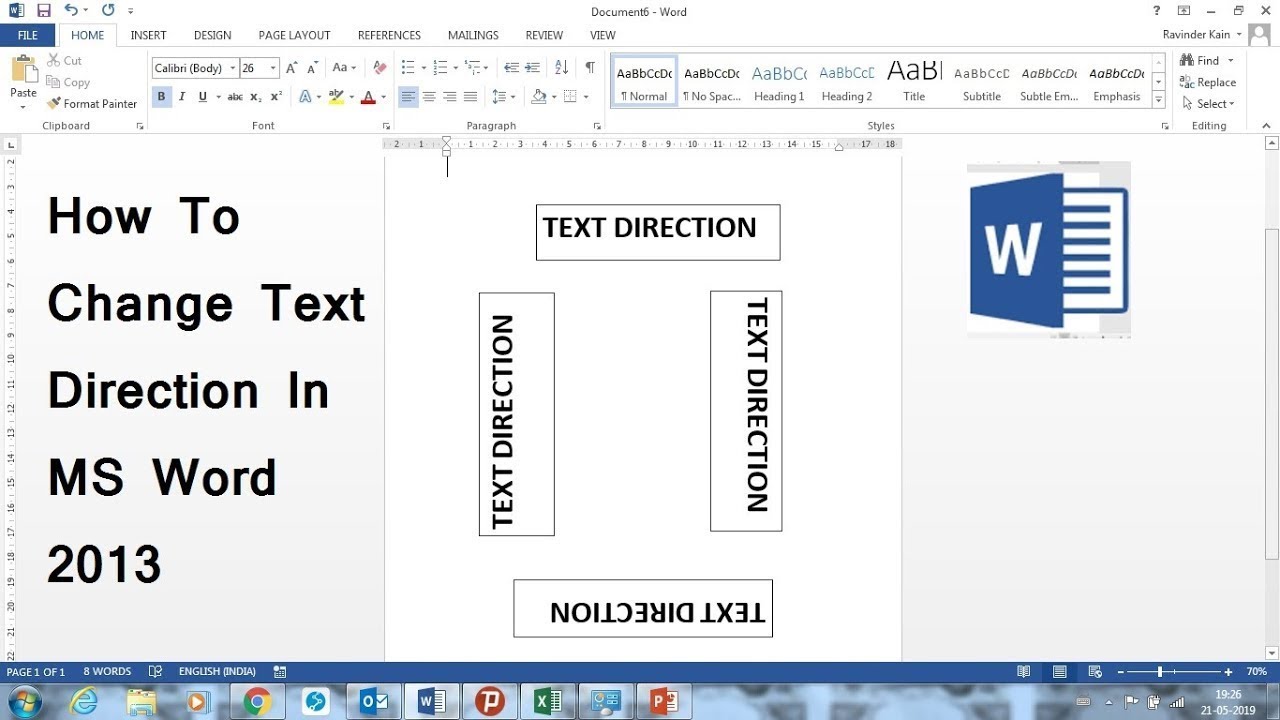The height and width of the screenshot is (720, 1280).
Task: Open the bullets list dropdown
Action: click(423, 68)
